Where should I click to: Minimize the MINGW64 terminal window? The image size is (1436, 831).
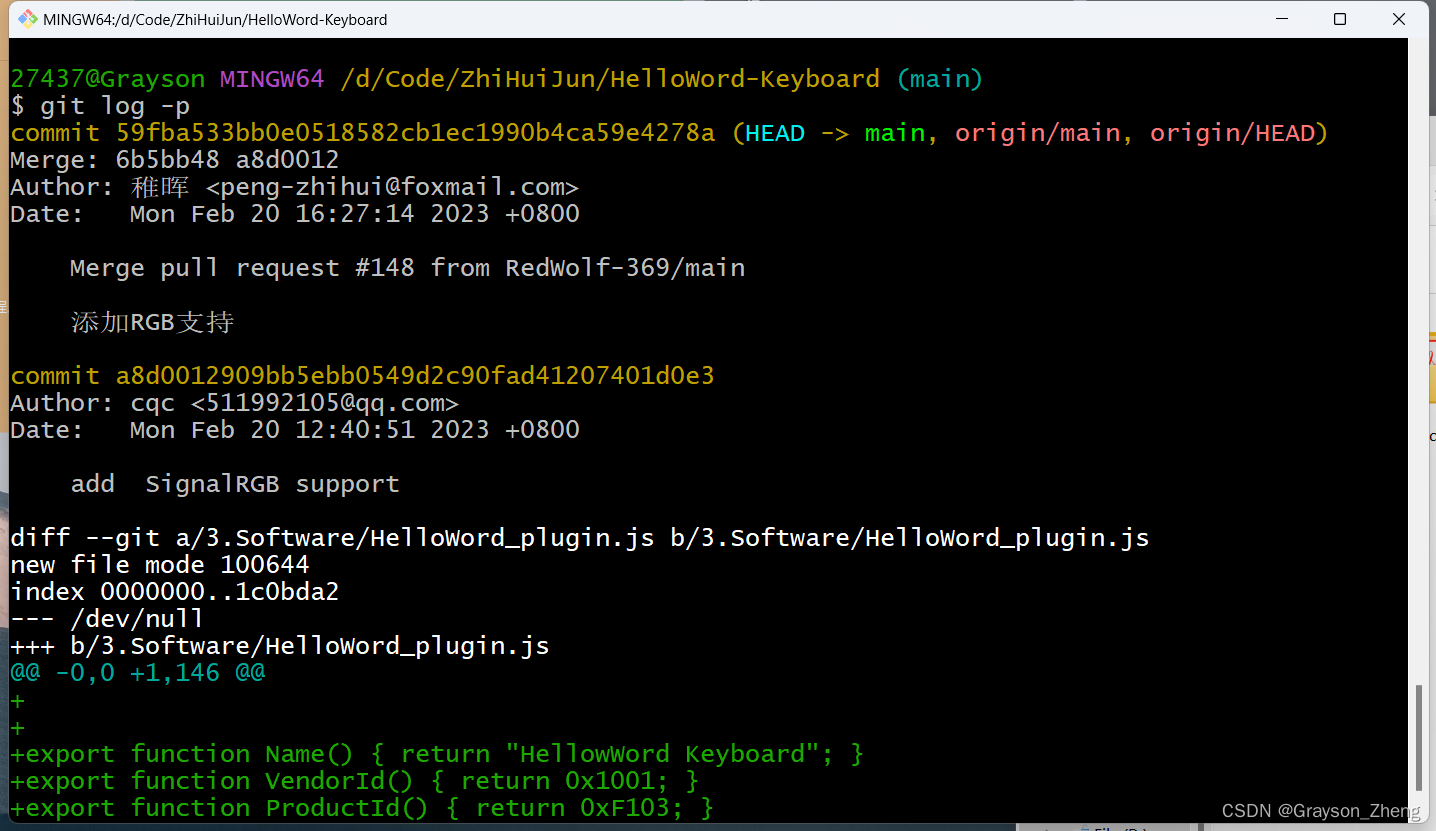[1281, 19]
